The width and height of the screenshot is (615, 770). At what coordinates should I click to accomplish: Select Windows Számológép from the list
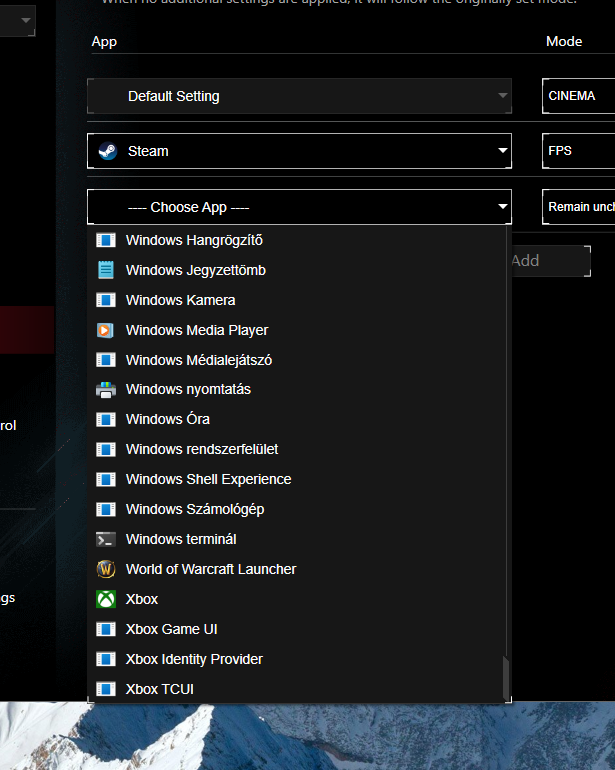tap(194, 509)
